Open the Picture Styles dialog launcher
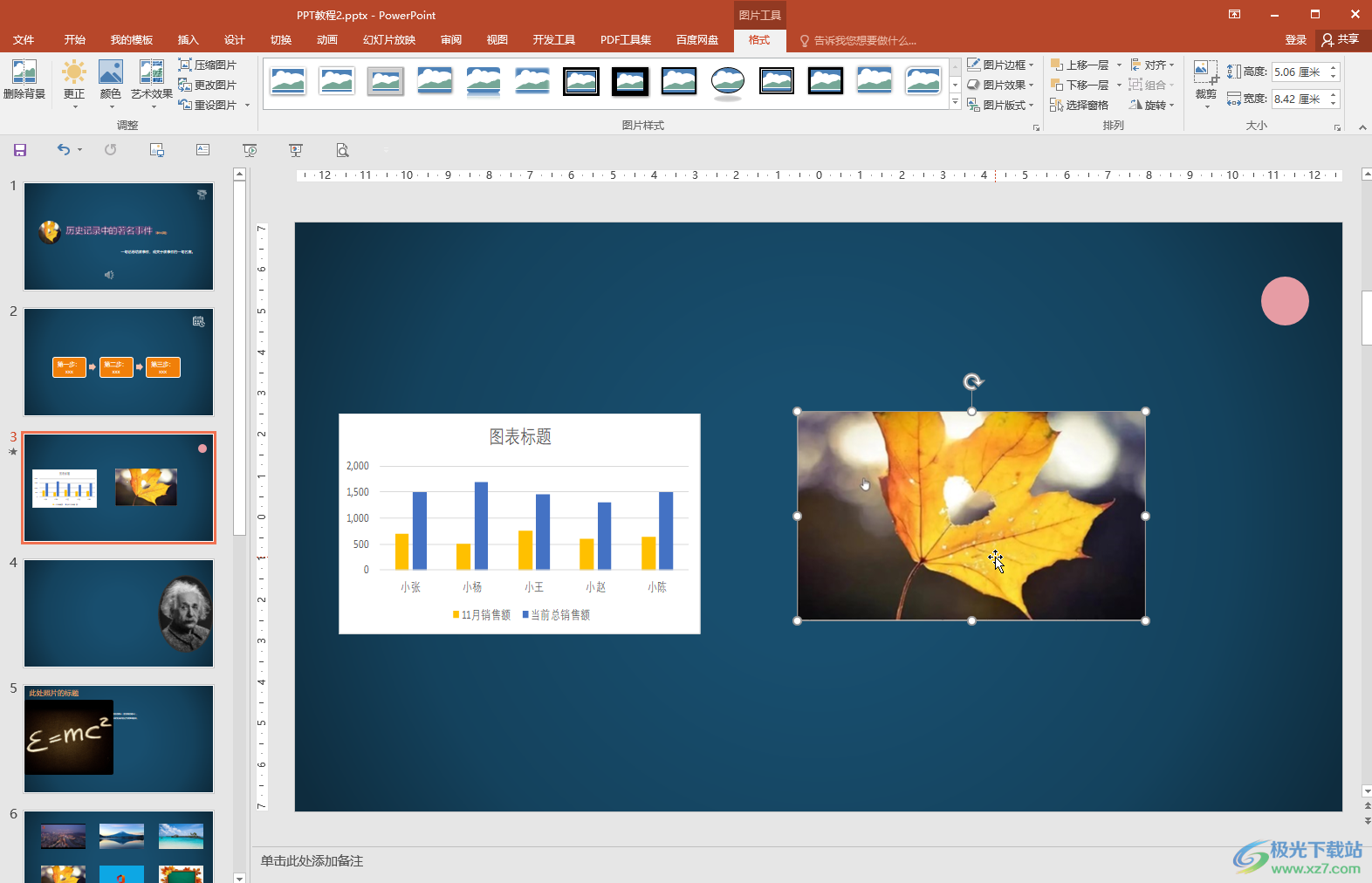 coord(1037,127)
